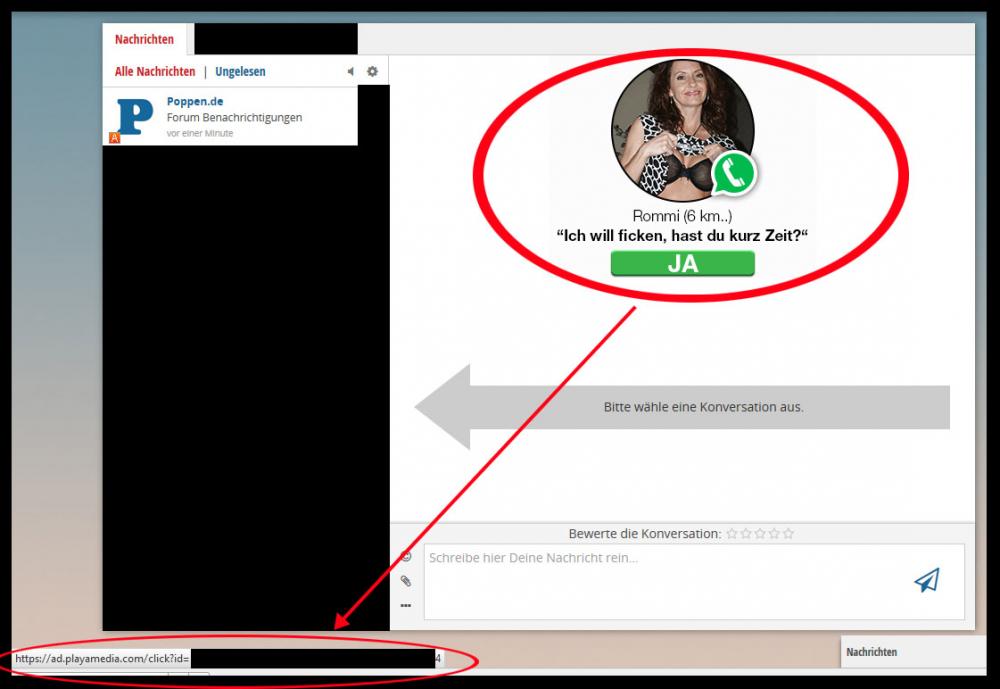
Task: Switch to the Nachrichten tab at top
Action: [144, 40]
